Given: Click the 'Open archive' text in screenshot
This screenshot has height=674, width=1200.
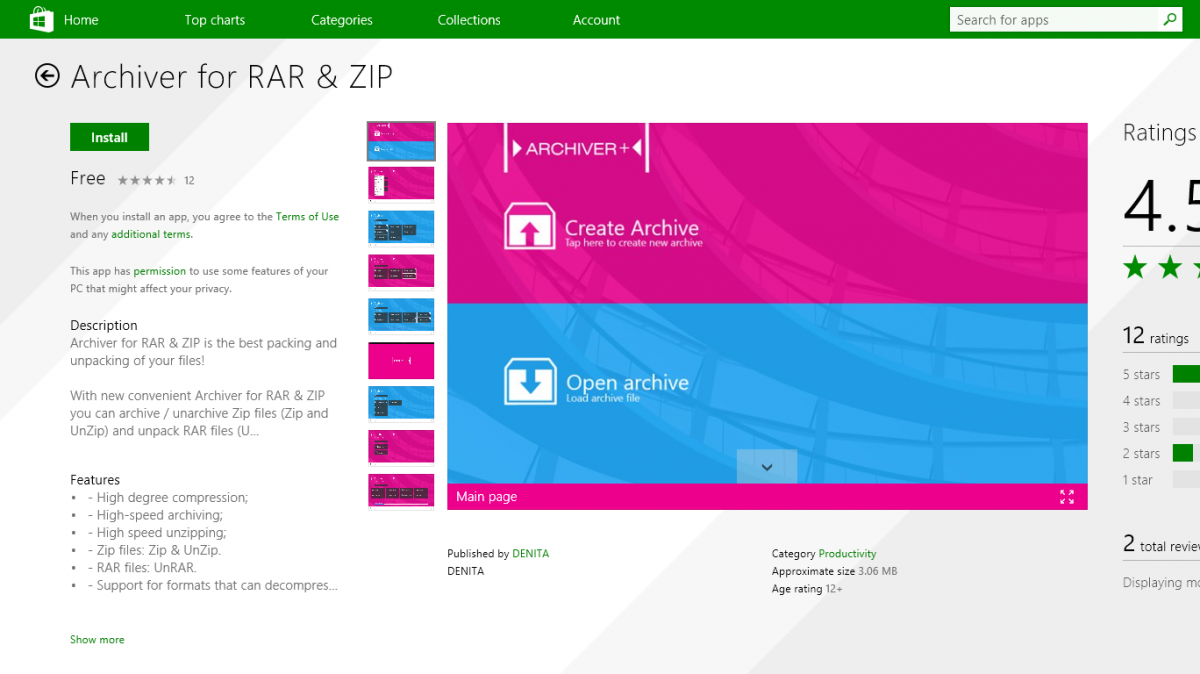Looking at the screenshot, I should tap(627, 382).
